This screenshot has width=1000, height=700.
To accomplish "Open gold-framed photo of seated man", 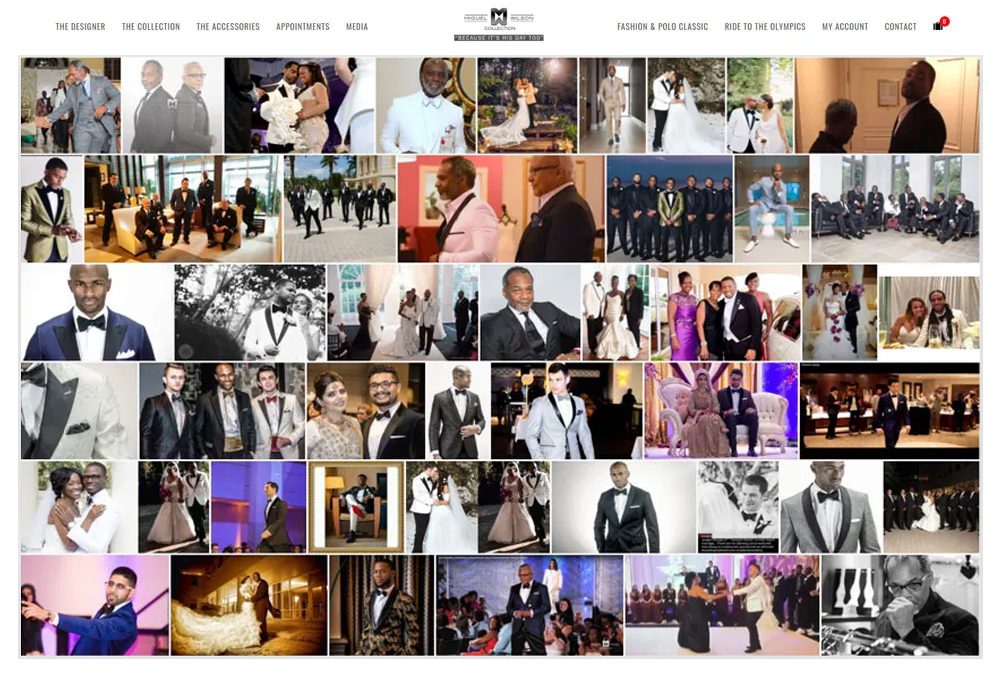I will (356, 507).
